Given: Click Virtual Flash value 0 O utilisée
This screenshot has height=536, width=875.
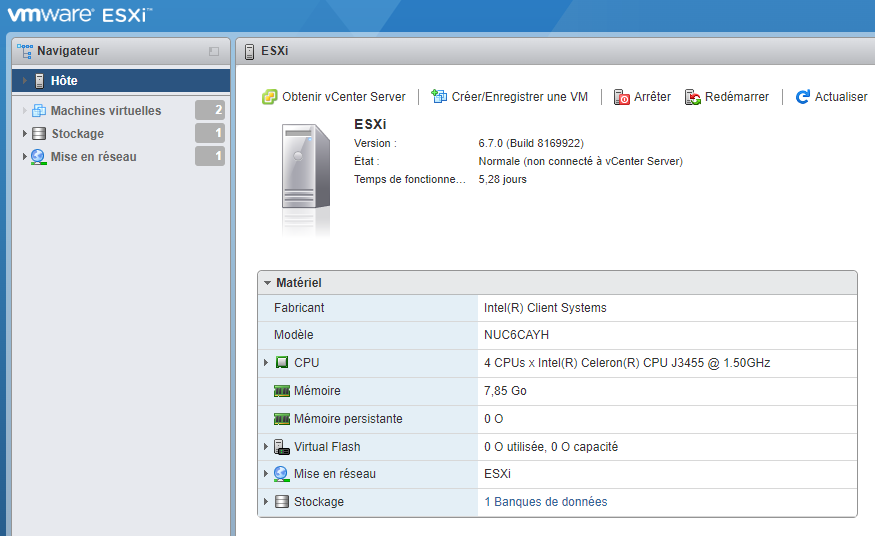Looking at the screenshot, I should point(551,447).
